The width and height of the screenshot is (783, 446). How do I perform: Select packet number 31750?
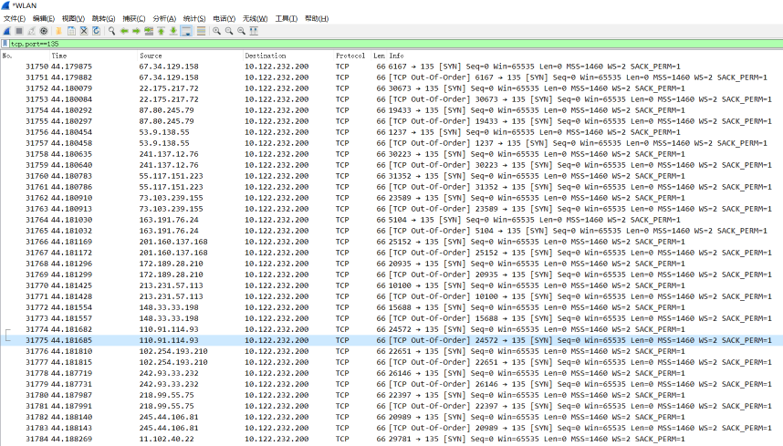pyautogui.click(x=392, y=66)
